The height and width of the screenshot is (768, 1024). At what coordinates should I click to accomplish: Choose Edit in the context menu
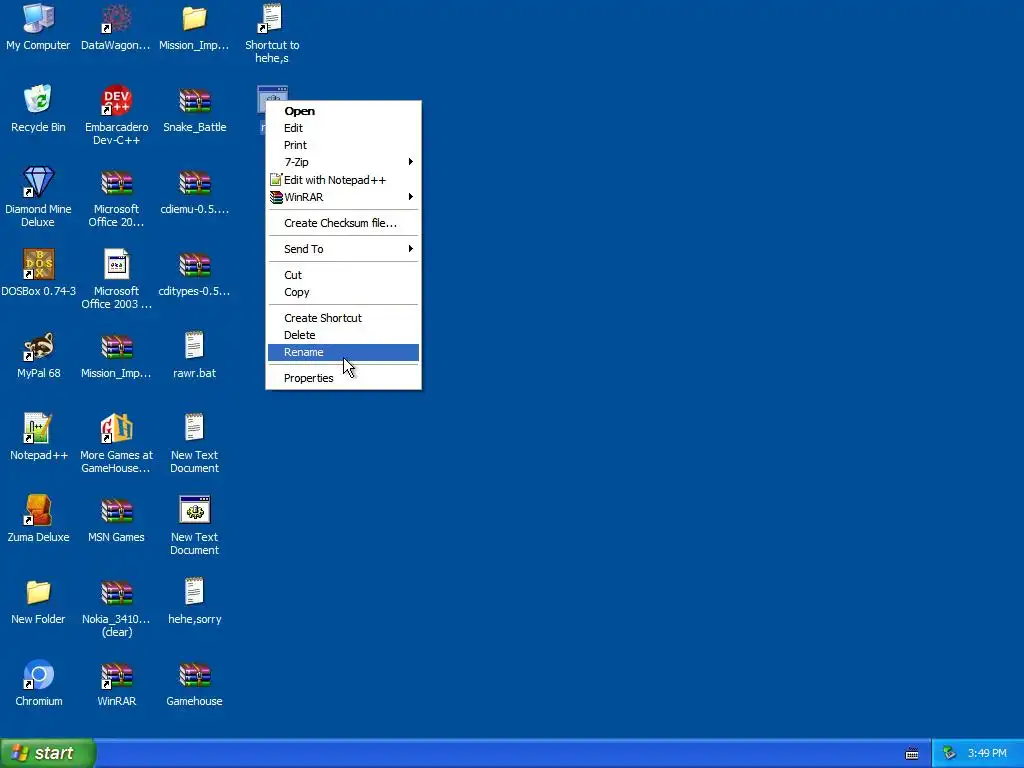[344, 128]
